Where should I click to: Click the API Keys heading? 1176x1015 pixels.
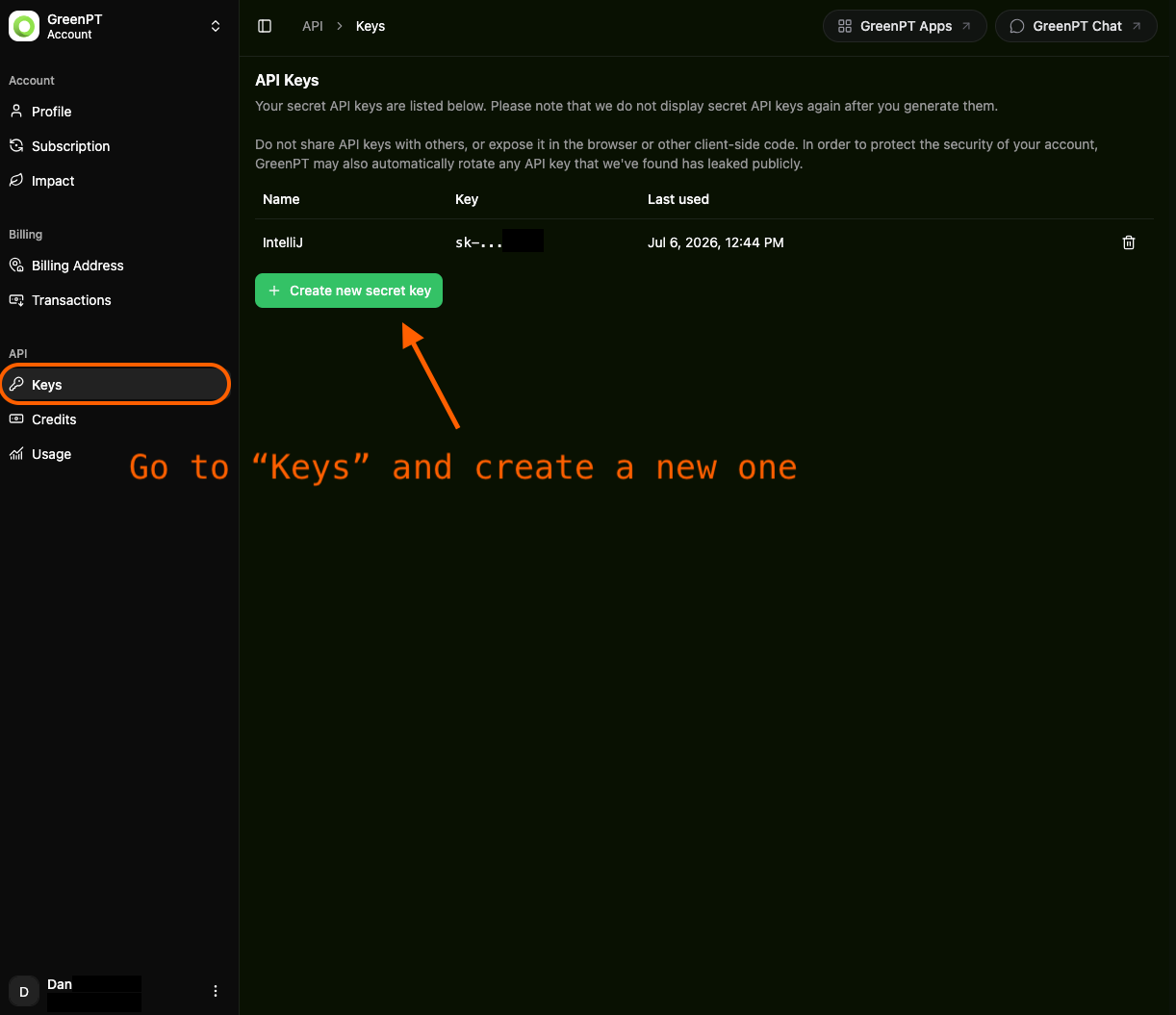[x=287, y=81]
